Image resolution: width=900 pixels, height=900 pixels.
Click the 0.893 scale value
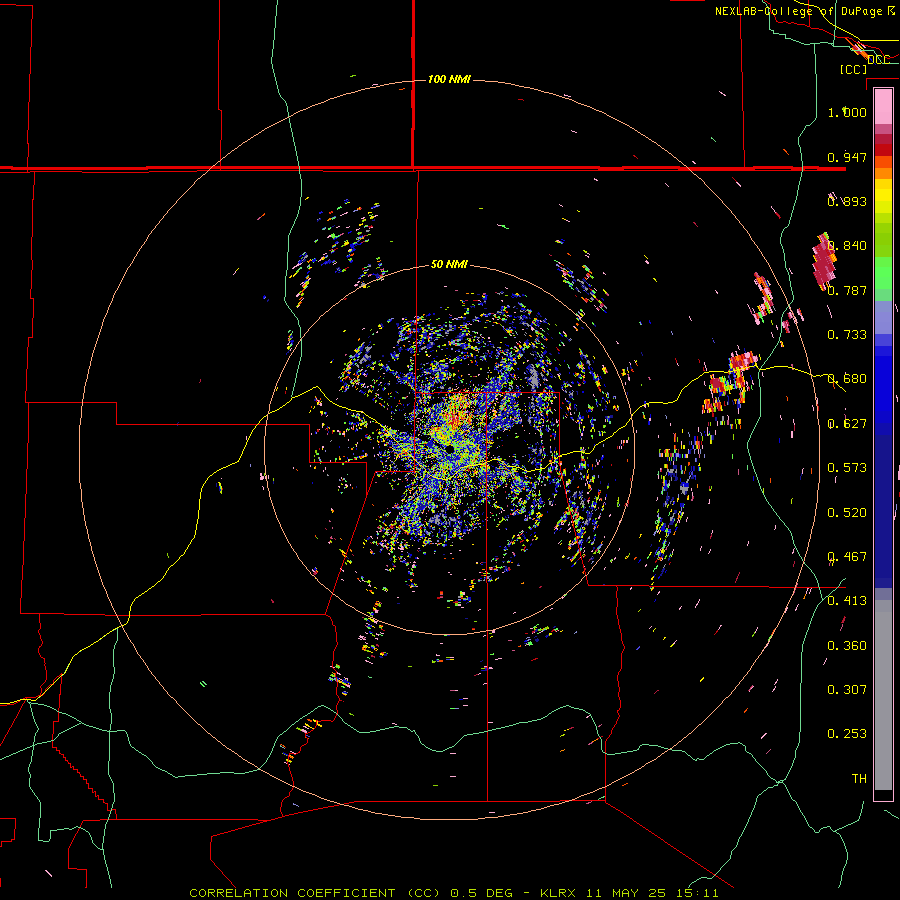(x=847, y=201)
